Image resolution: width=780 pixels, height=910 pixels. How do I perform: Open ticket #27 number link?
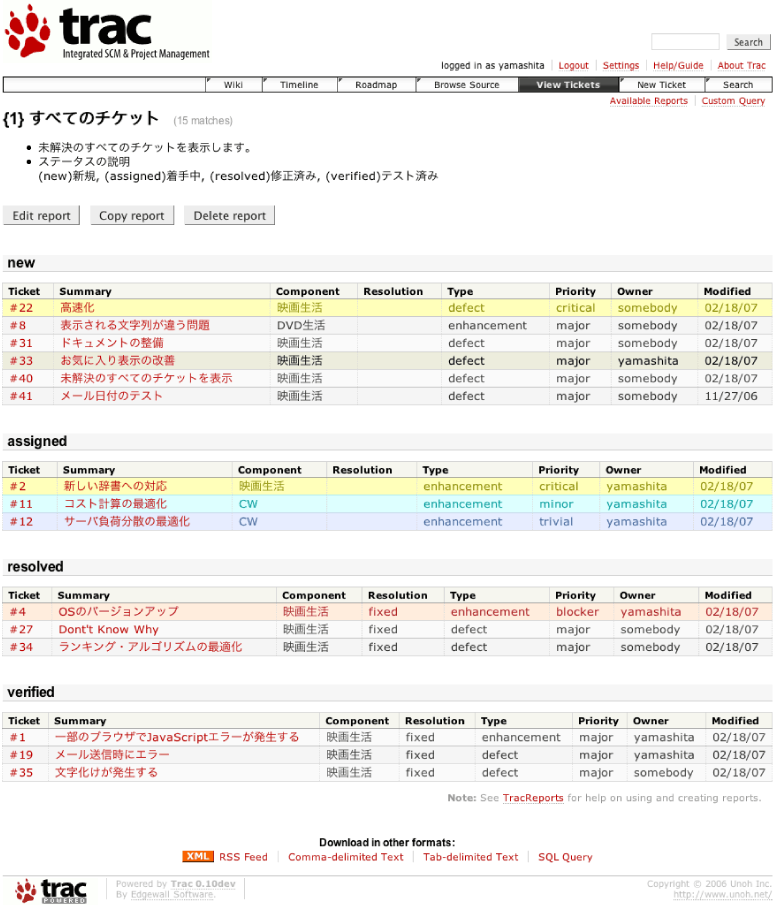pyautogui.click(x=21, y=630)
